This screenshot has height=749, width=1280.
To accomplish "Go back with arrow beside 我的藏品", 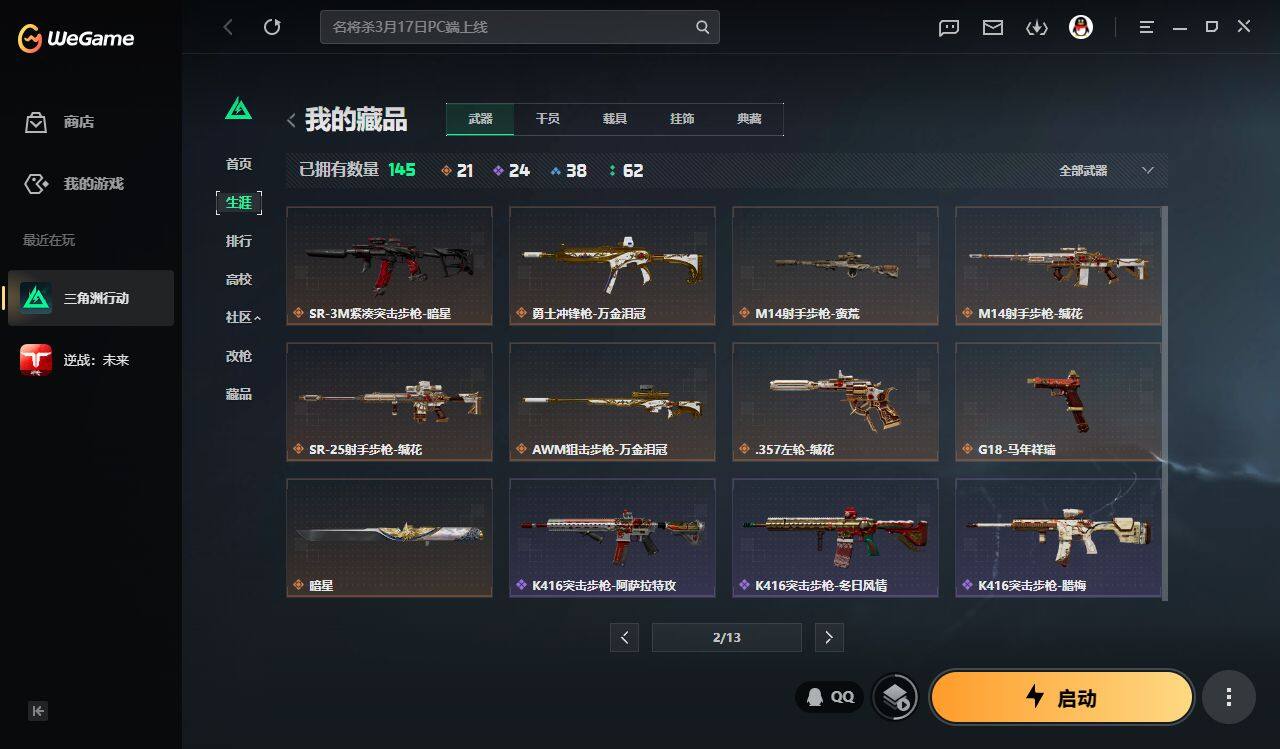I will point(291,120).
